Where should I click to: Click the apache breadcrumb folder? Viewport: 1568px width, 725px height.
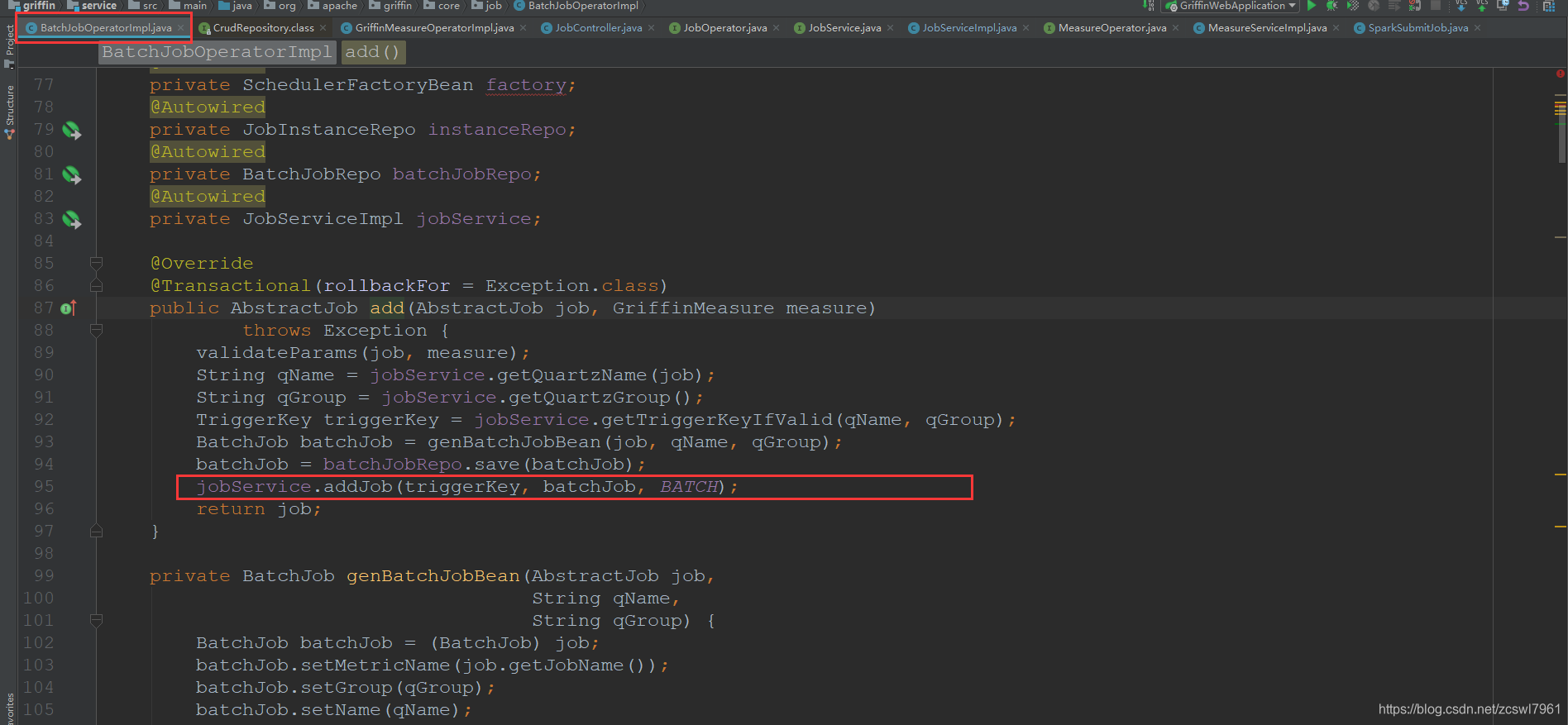point(332,5)
